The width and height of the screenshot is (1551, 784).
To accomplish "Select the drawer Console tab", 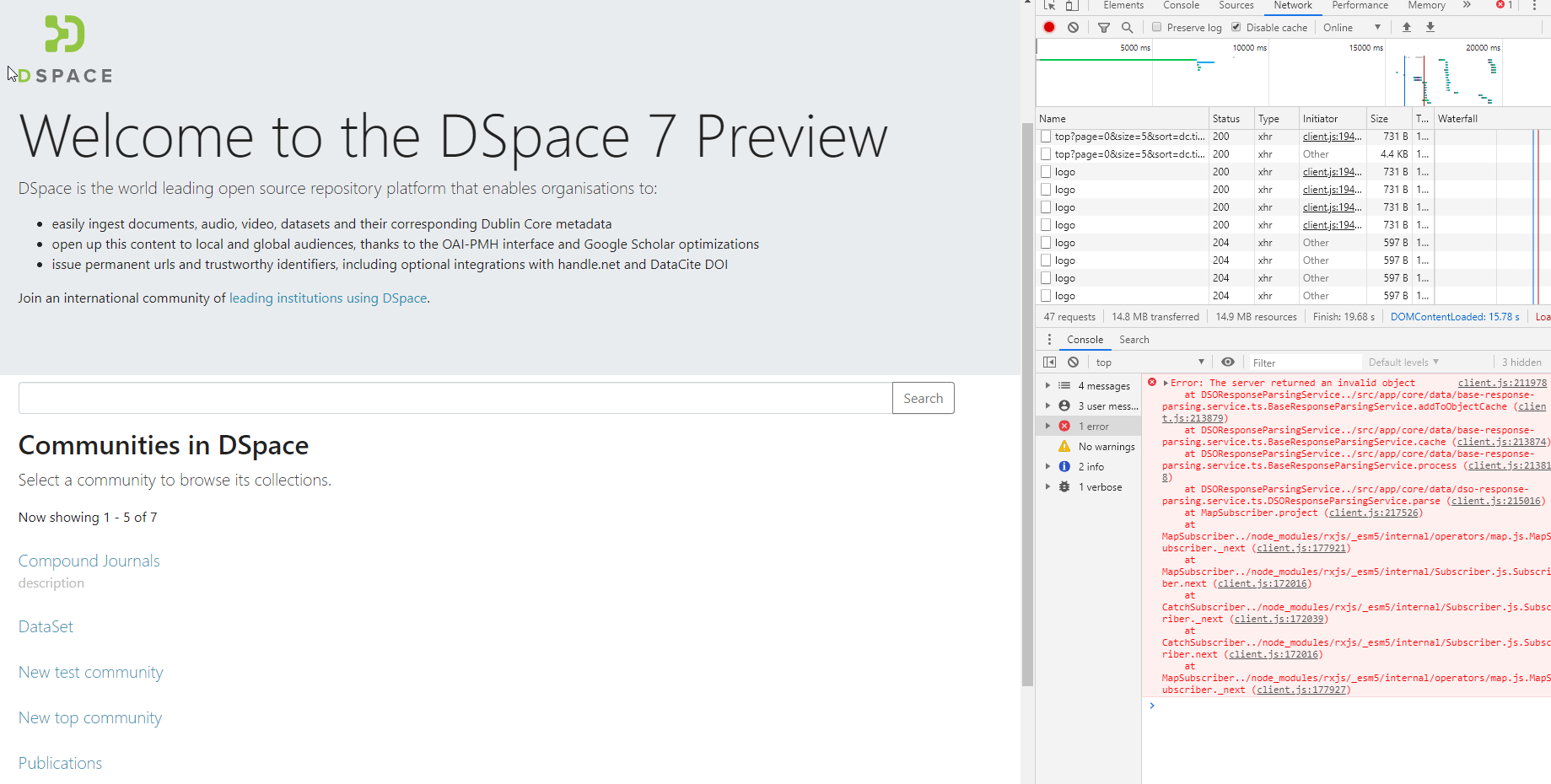I will 1085,340.
